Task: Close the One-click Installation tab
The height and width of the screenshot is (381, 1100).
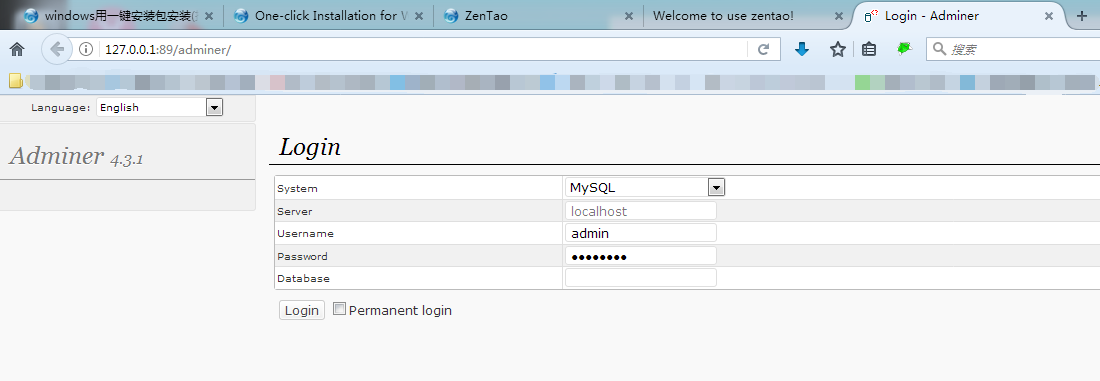Action: [420, 15]
